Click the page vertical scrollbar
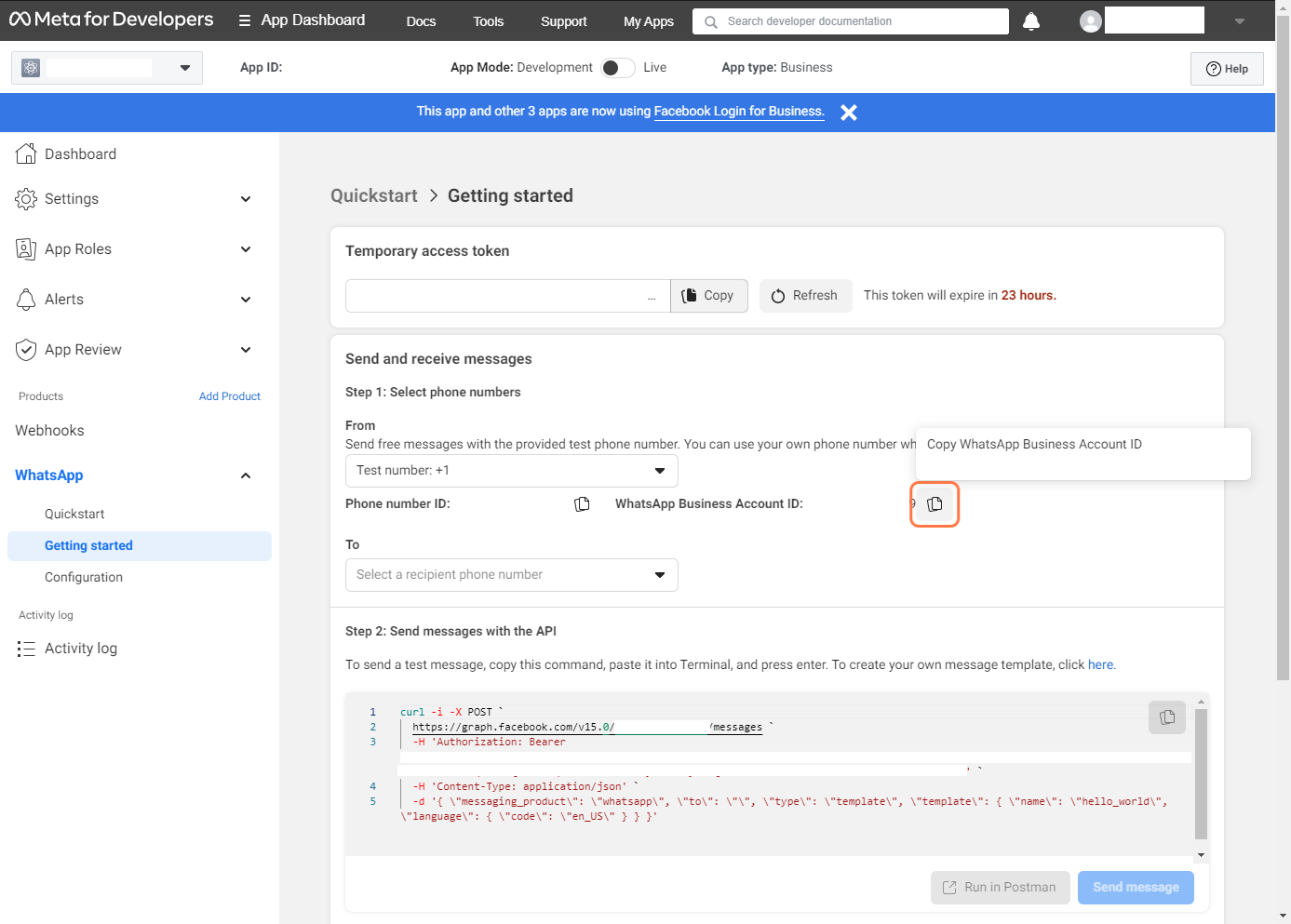The image size is (1291, 924). click(1283, 349)
